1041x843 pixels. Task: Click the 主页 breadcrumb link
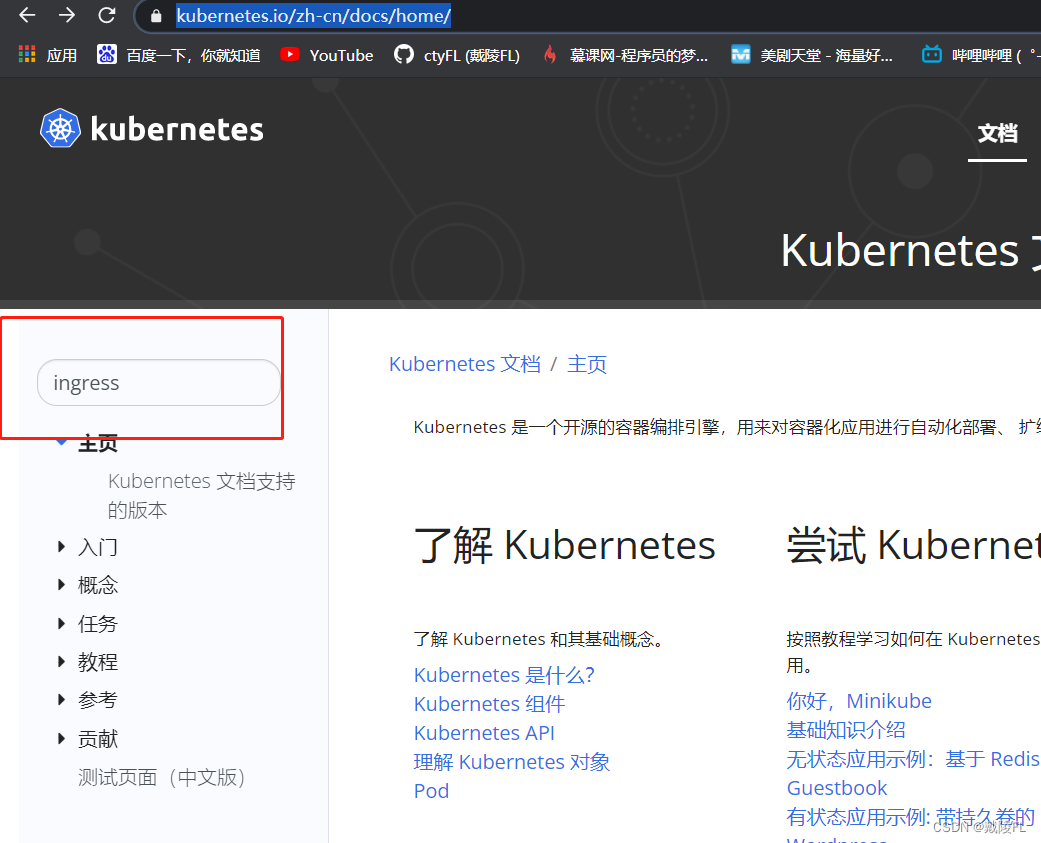(587, 364)
